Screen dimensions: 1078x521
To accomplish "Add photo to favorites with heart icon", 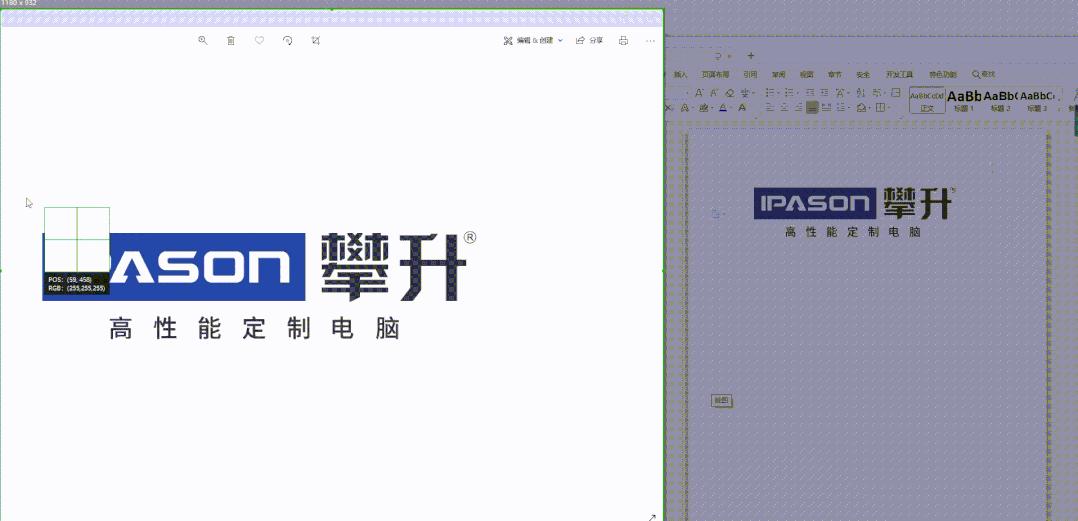I will coord(259,41).
